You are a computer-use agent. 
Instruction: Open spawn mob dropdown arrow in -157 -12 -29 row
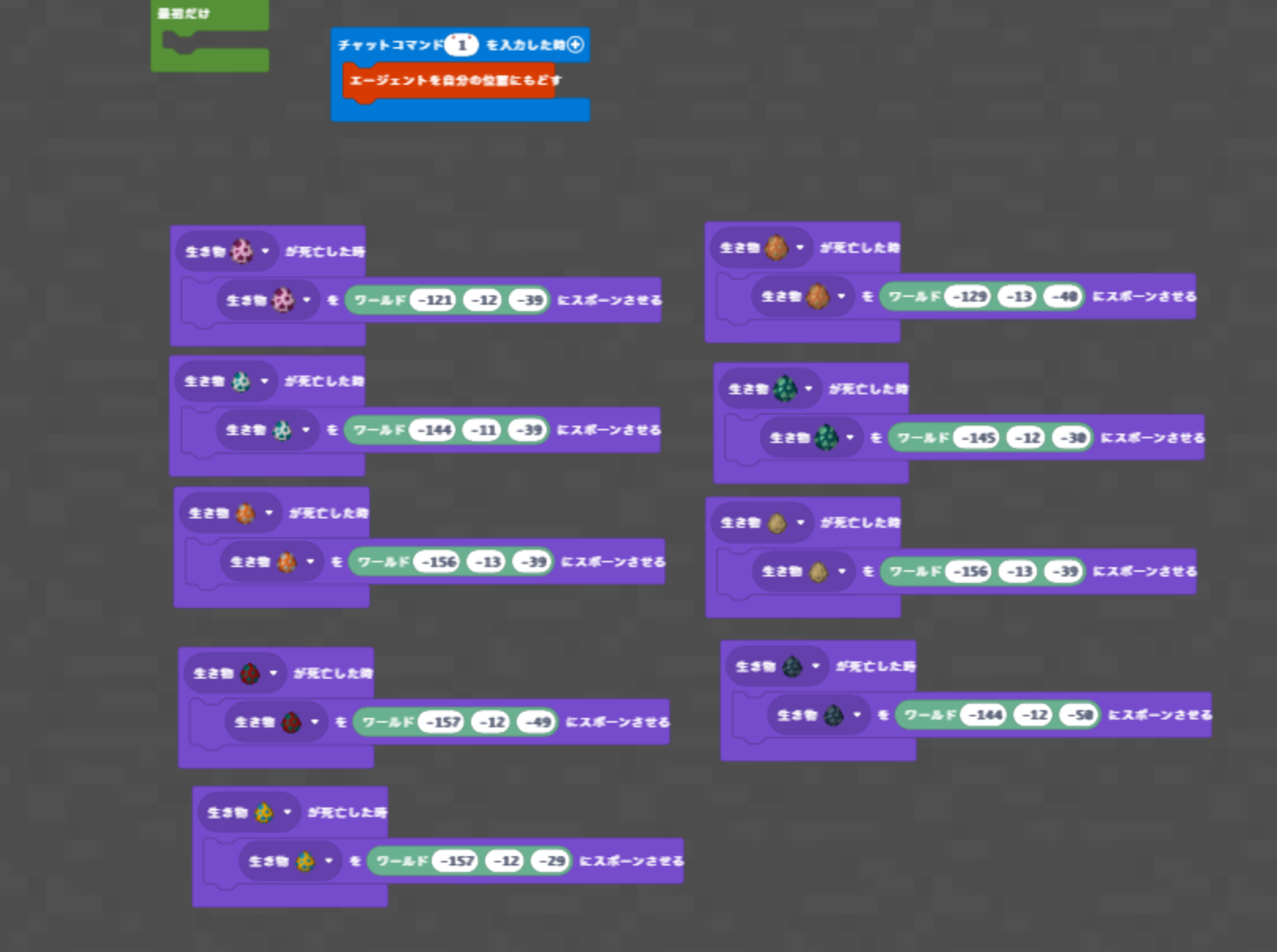(x=329, y=861)
